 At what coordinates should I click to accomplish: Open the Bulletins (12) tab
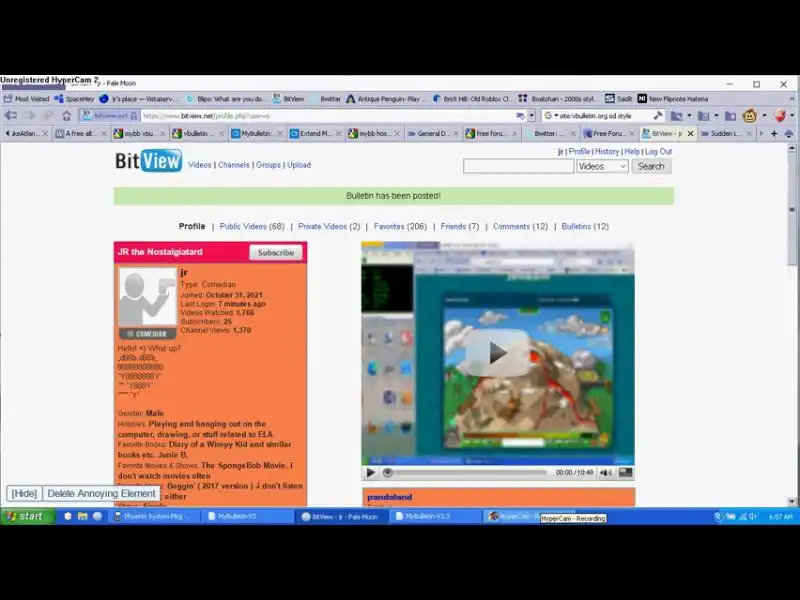point(585,227)
